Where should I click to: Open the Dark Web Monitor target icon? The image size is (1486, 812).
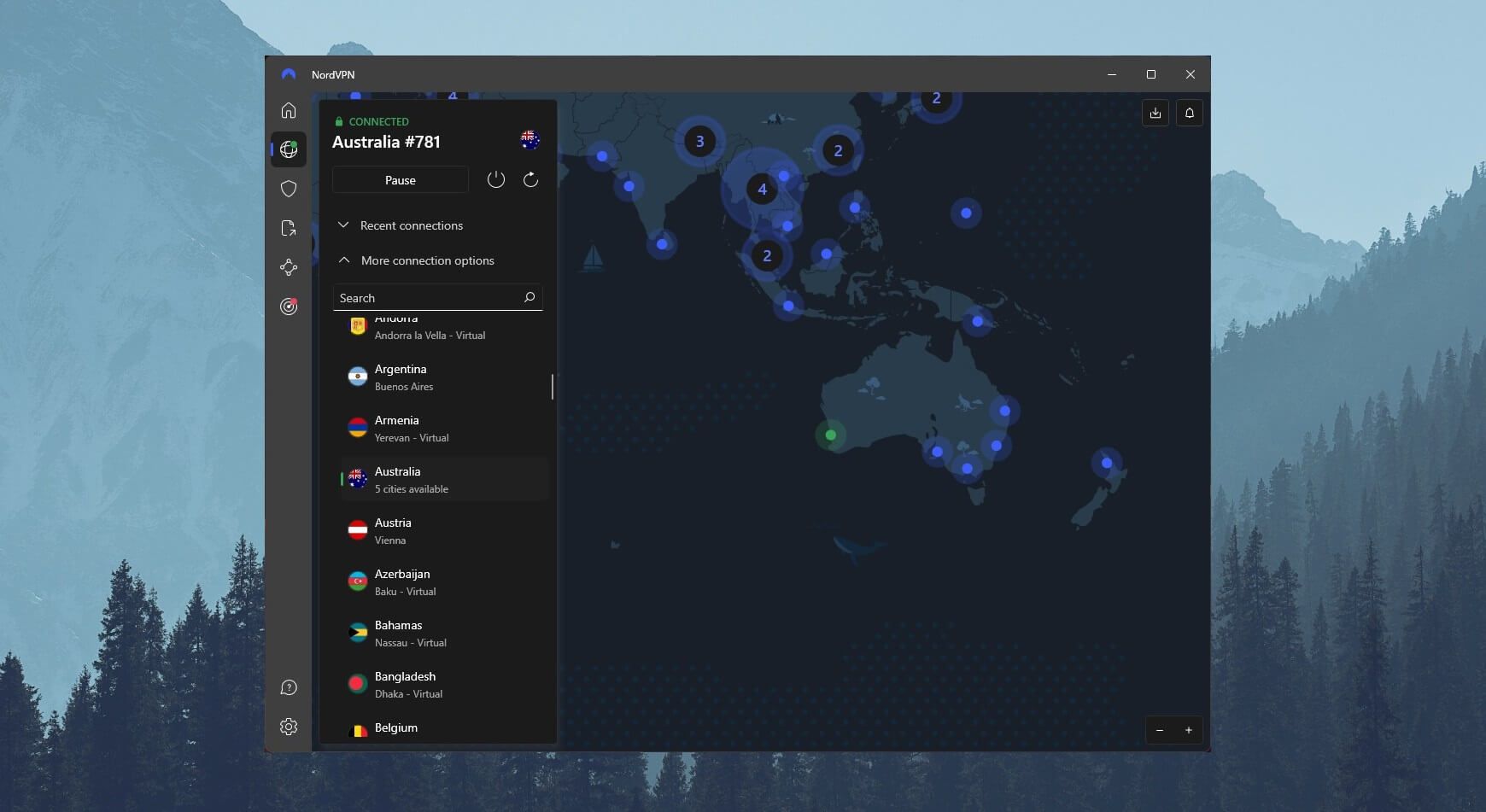[289, 307]
